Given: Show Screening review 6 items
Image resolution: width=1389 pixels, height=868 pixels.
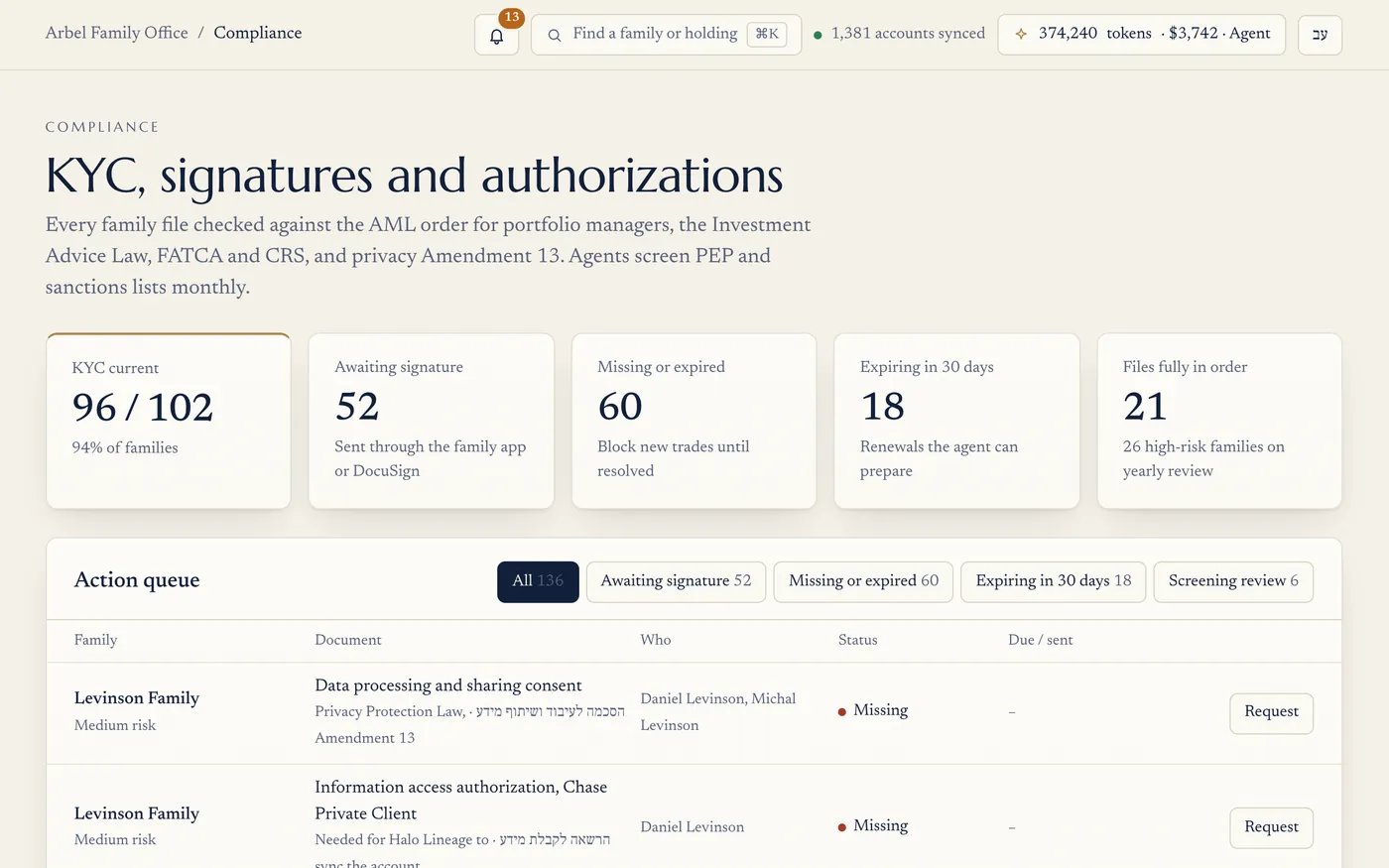Looking at the screenshot, I should [1233, 581].
